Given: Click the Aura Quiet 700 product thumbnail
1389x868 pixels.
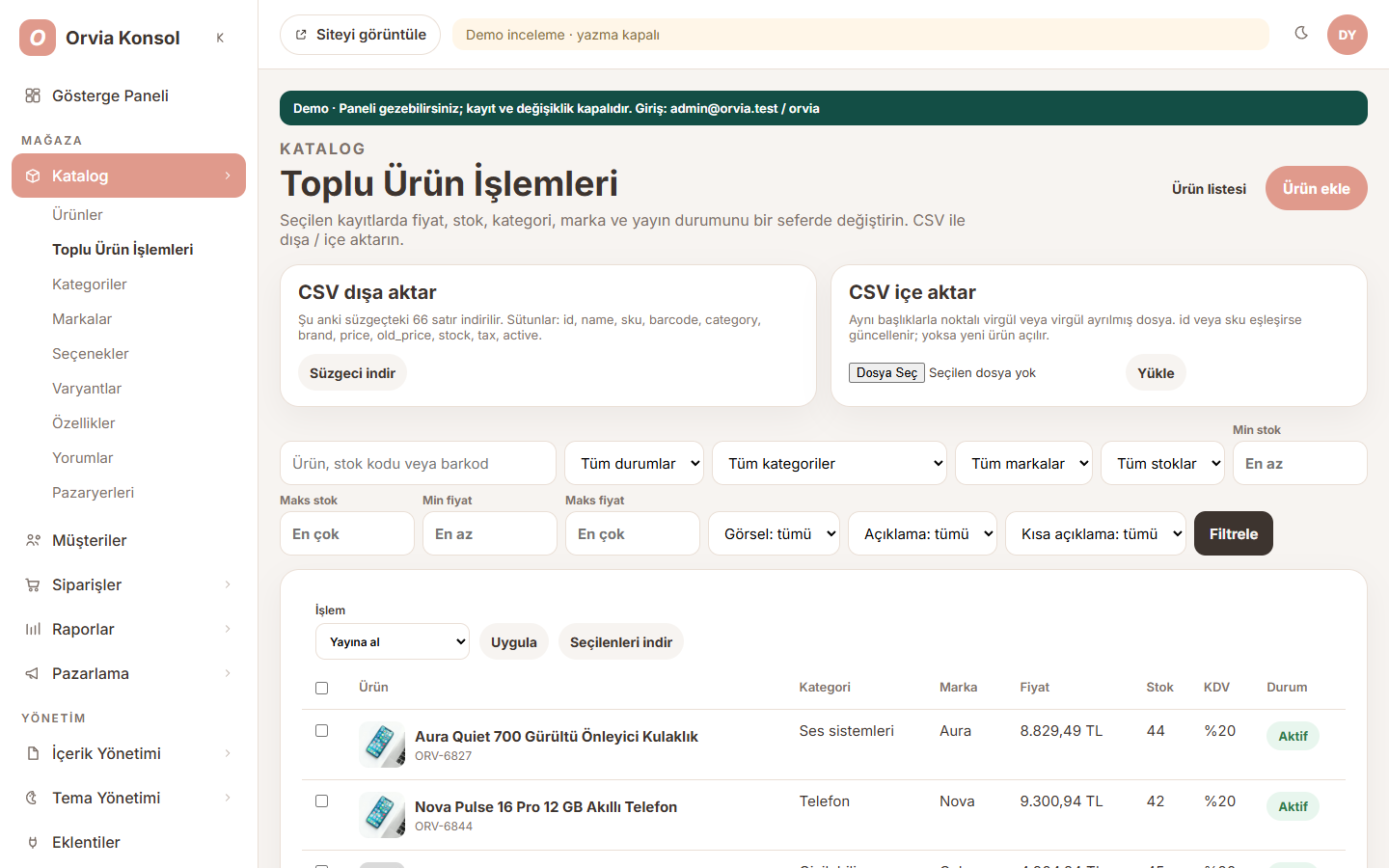Looking at the screenshot, I should pyautogui.click(x=382, y=745).
